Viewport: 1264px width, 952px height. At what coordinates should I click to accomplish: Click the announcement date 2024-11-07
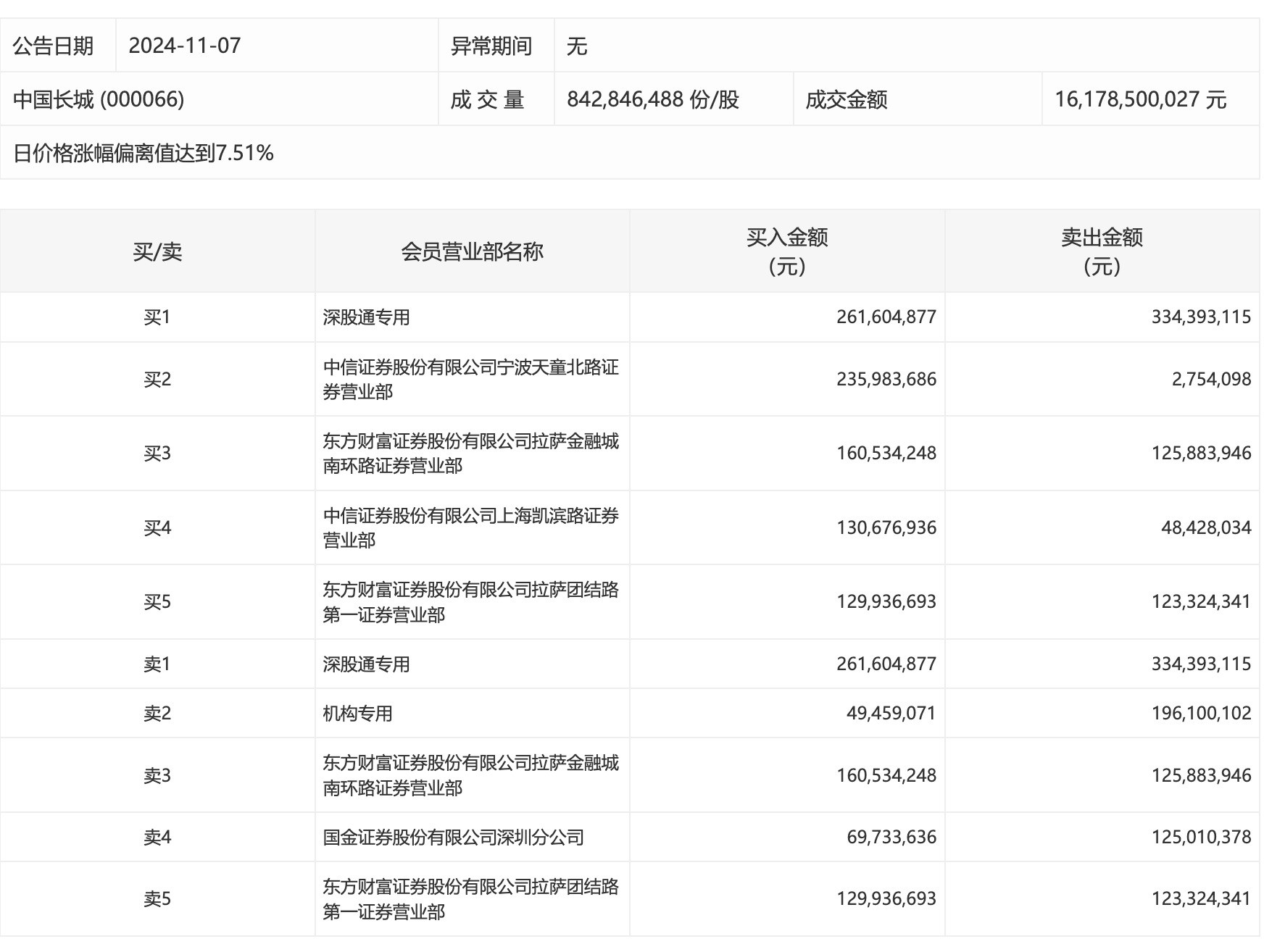184,46
